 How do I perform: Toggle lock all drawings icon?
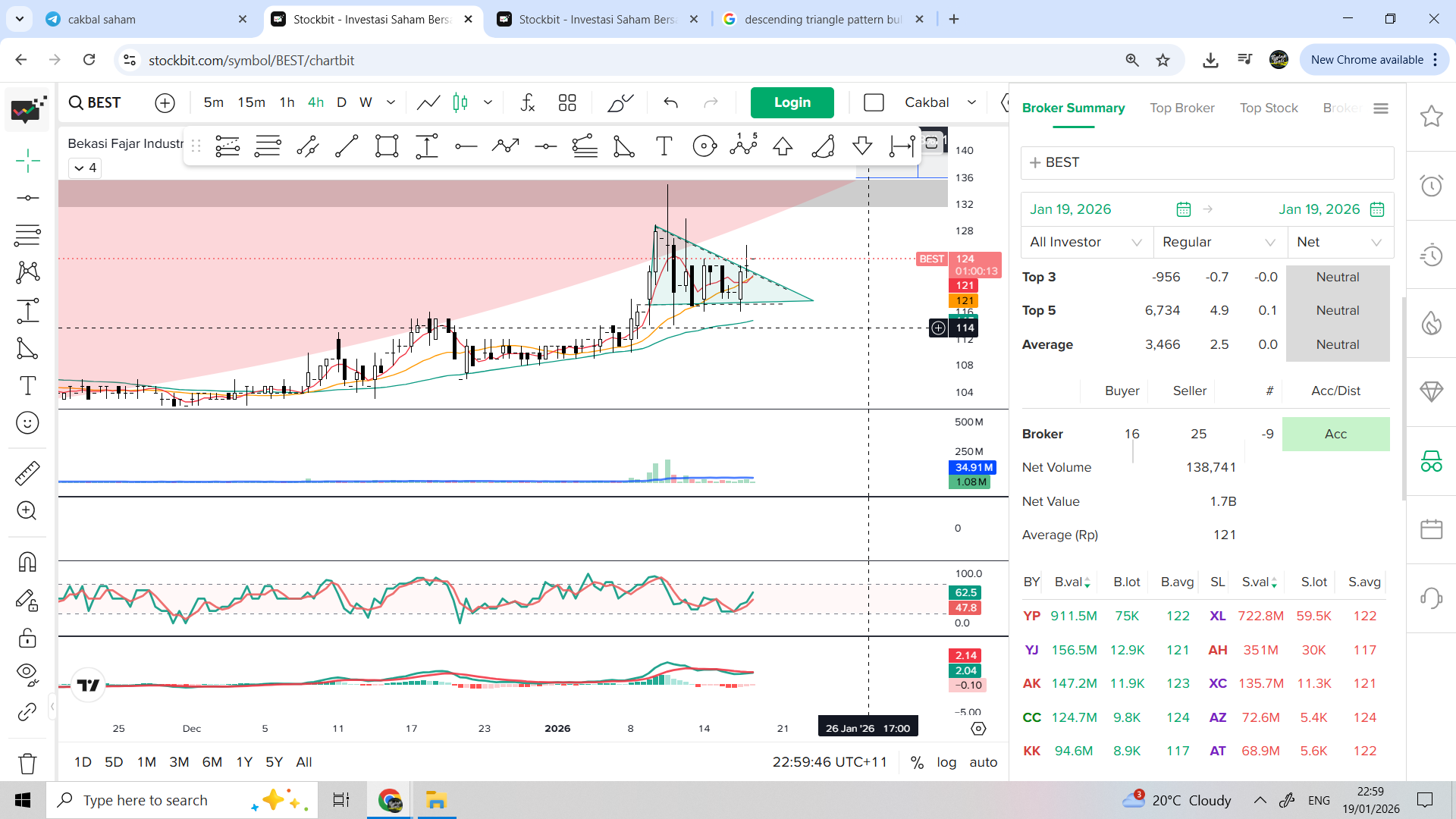coord(28,638)
